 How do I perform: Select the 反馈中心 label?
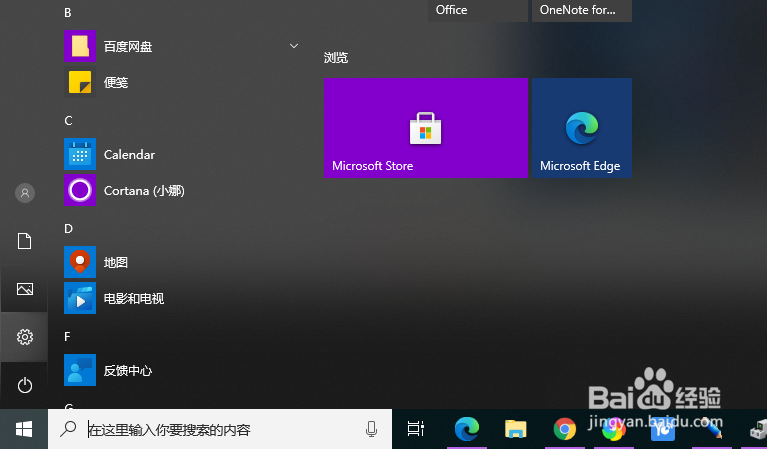(x=128, y=371)
